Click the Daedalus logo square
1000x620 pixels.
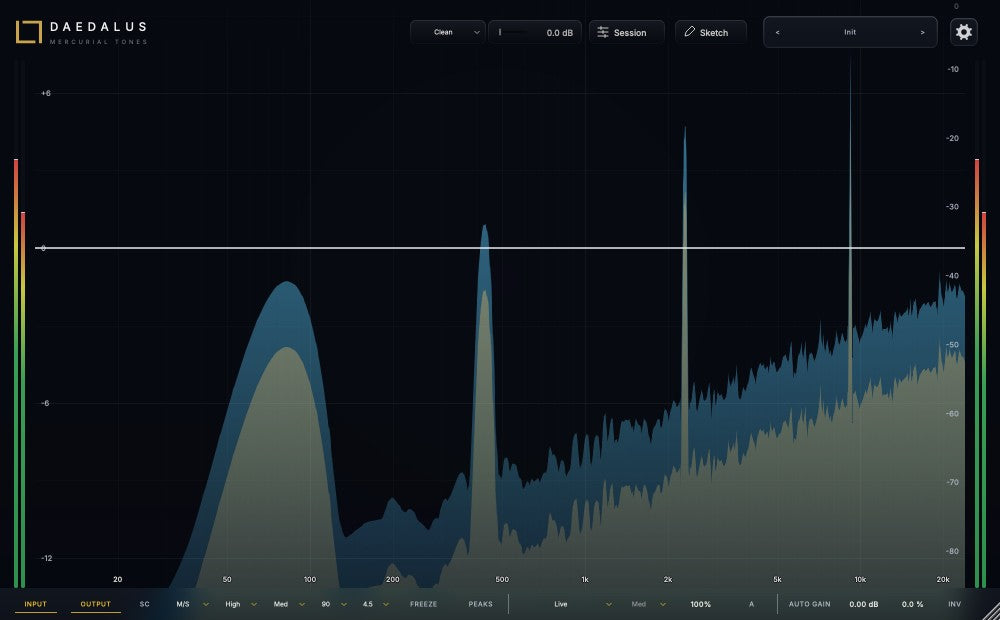tap(29, 32)
